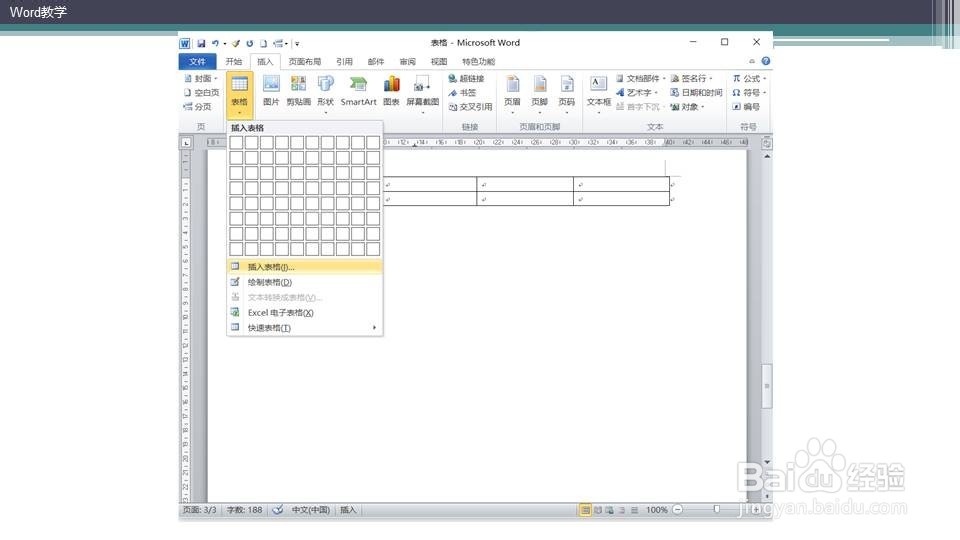Open the 封面 (Cover Page) dropdown

tap(201, 78)
